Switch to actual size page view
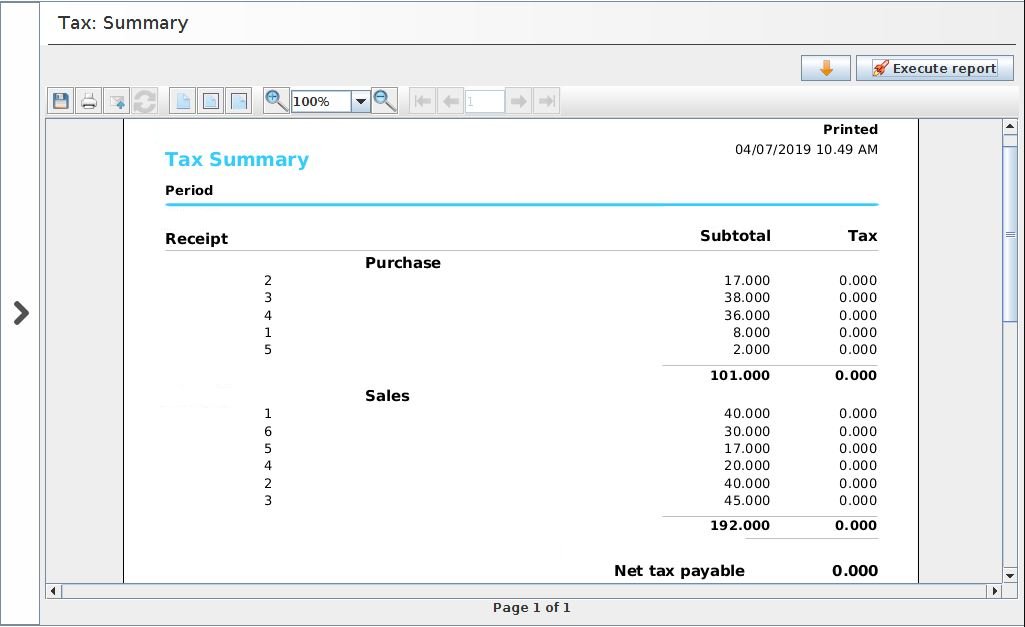The image size is (1025, 627). click(x=184, y=100)
